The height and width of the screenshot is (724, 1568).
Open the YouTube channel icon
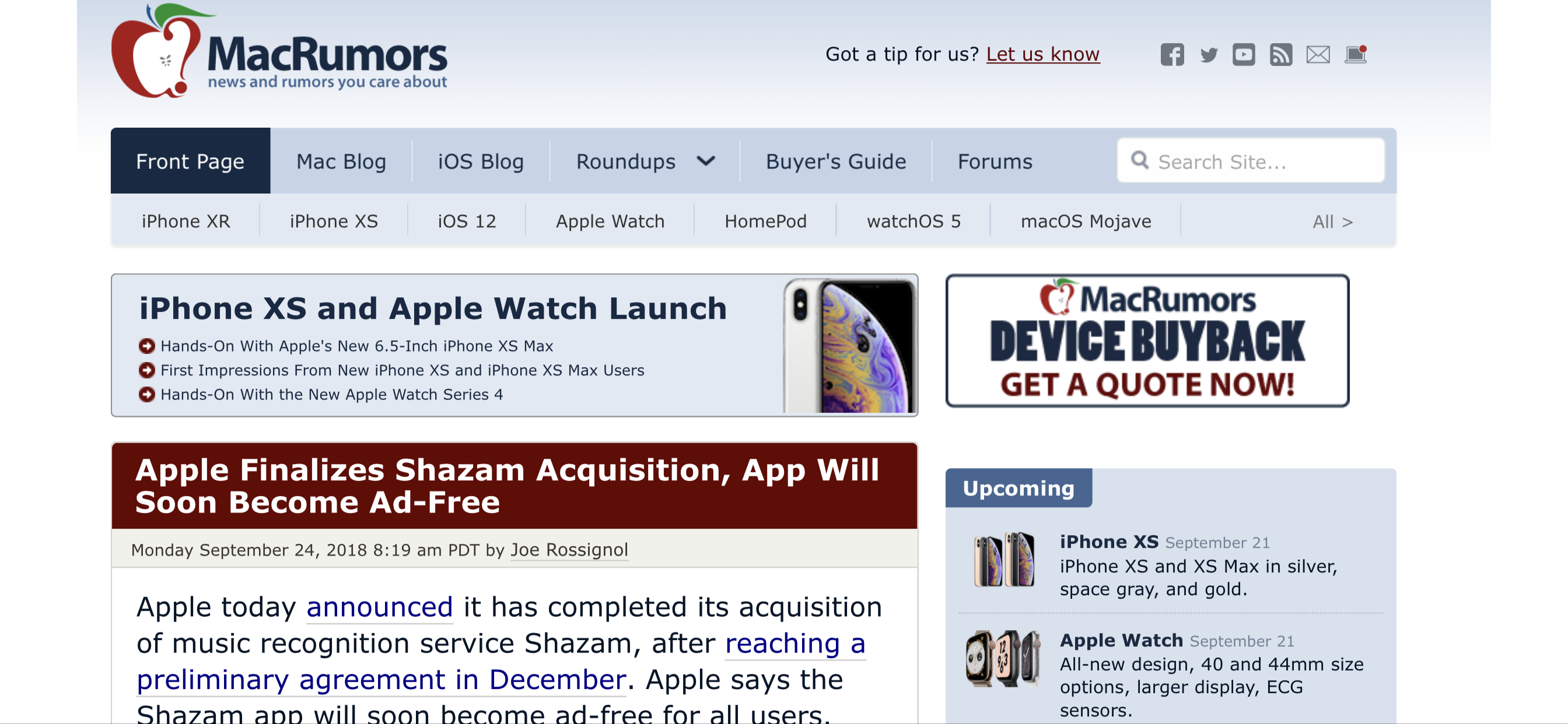tap(1244, 55)
